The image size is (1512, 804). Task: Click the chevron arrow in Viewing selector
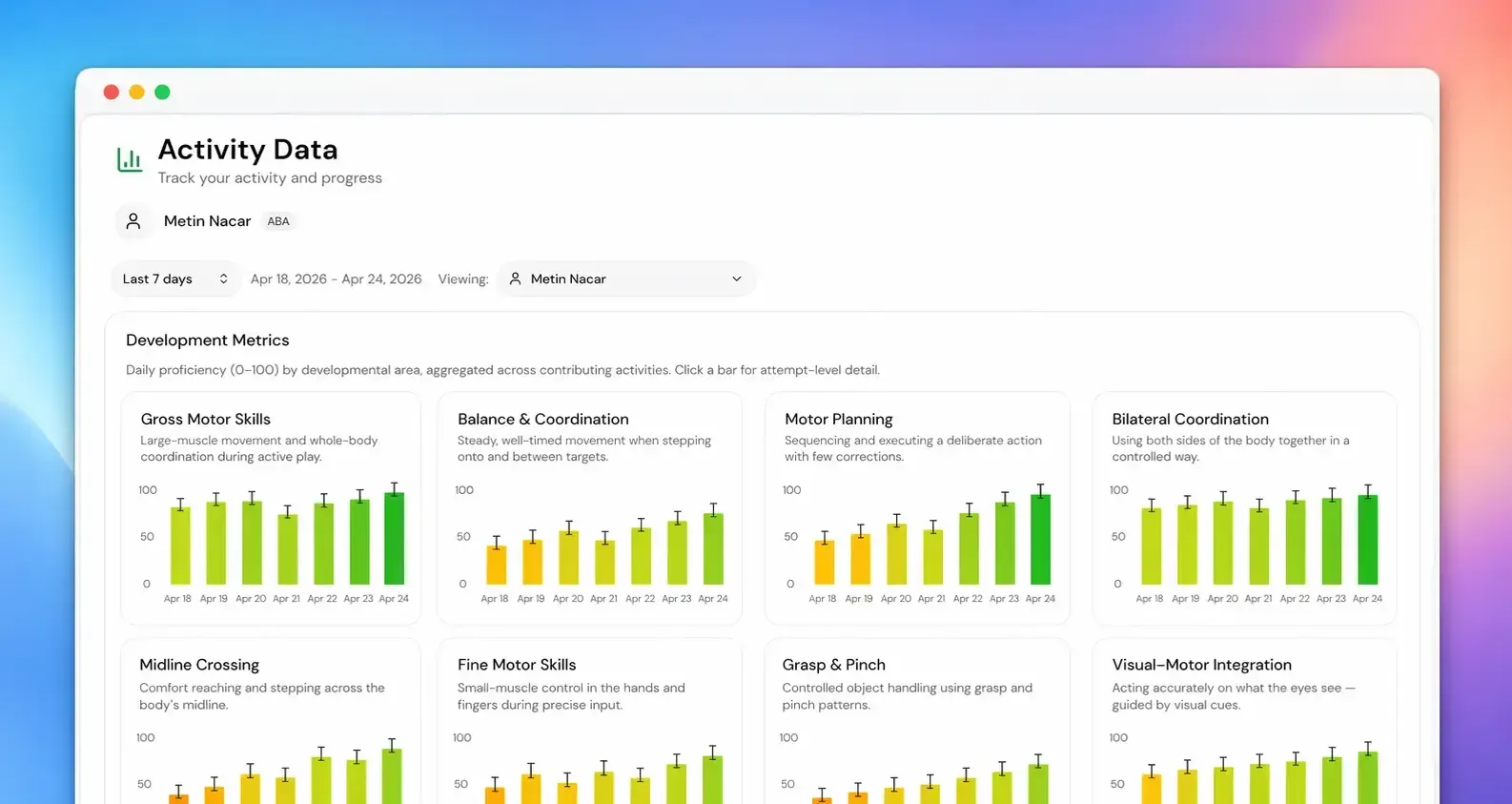736,279
